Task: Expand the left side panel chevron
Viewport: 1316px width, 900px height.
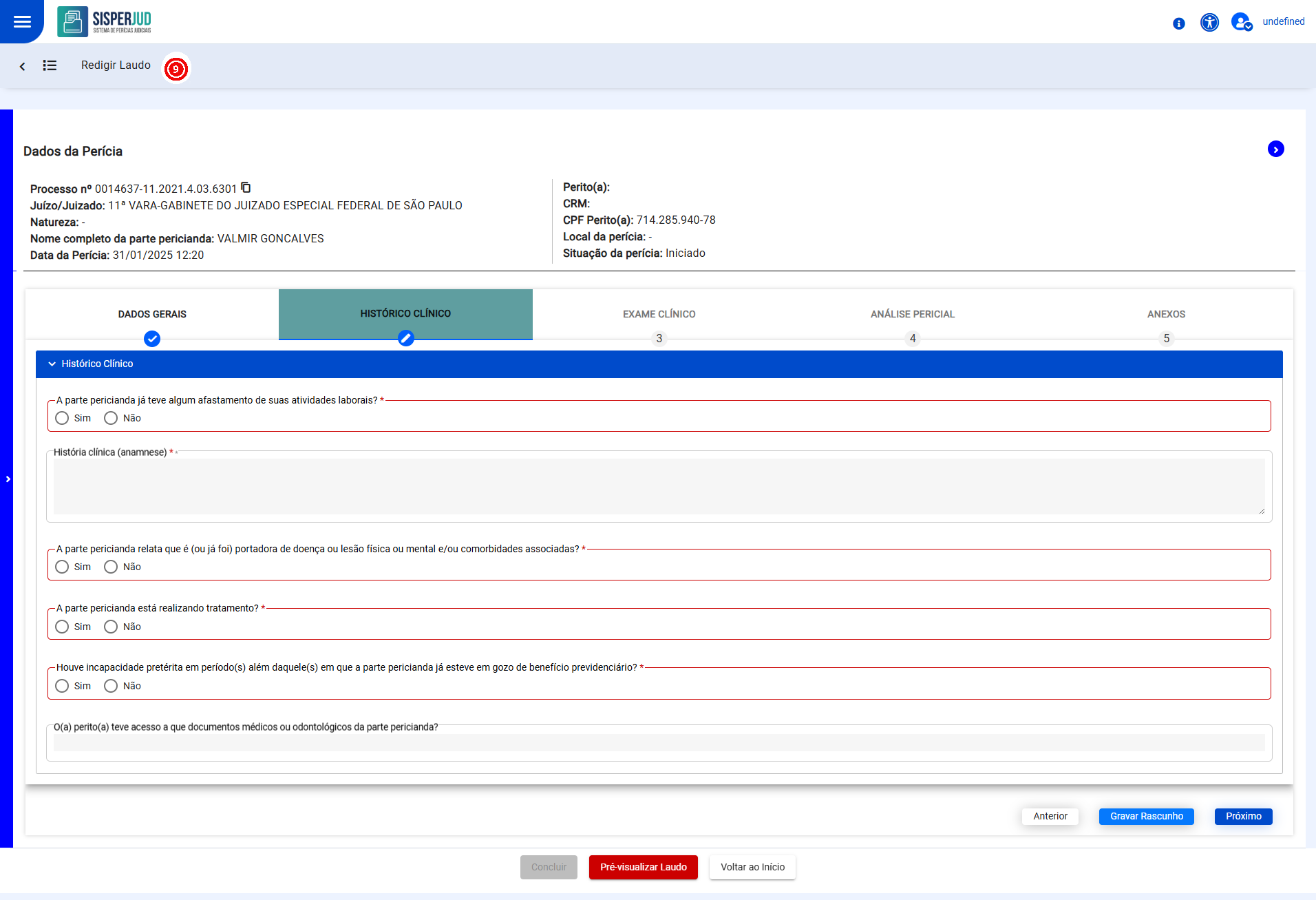Action: 8,479
